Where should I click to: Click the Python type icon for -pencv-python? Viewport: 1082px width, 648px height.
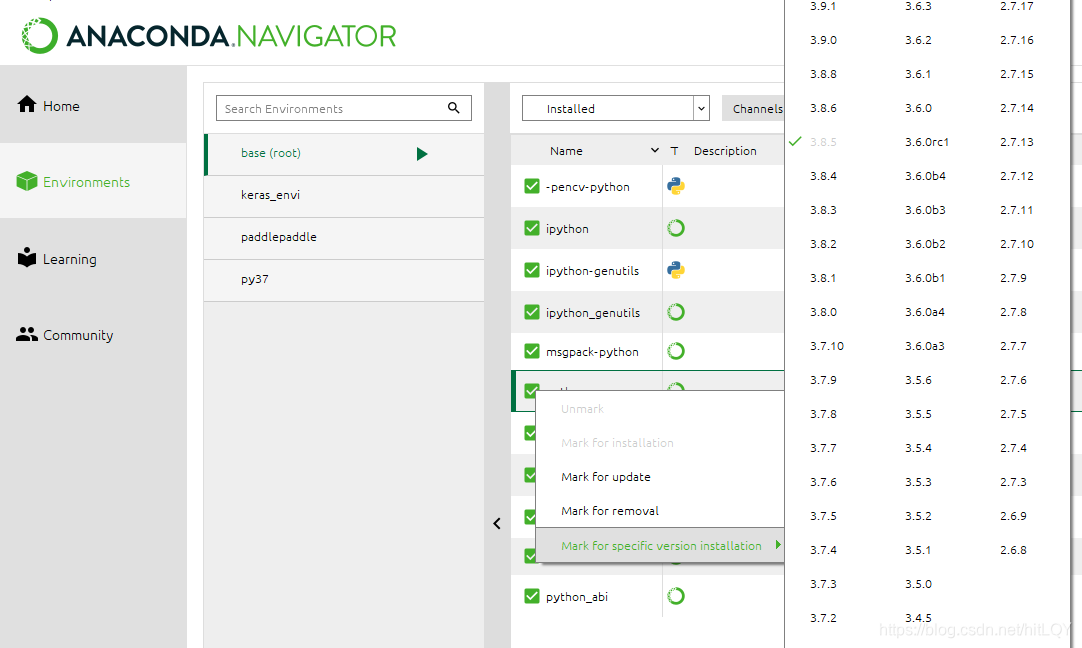pos(676,186)
